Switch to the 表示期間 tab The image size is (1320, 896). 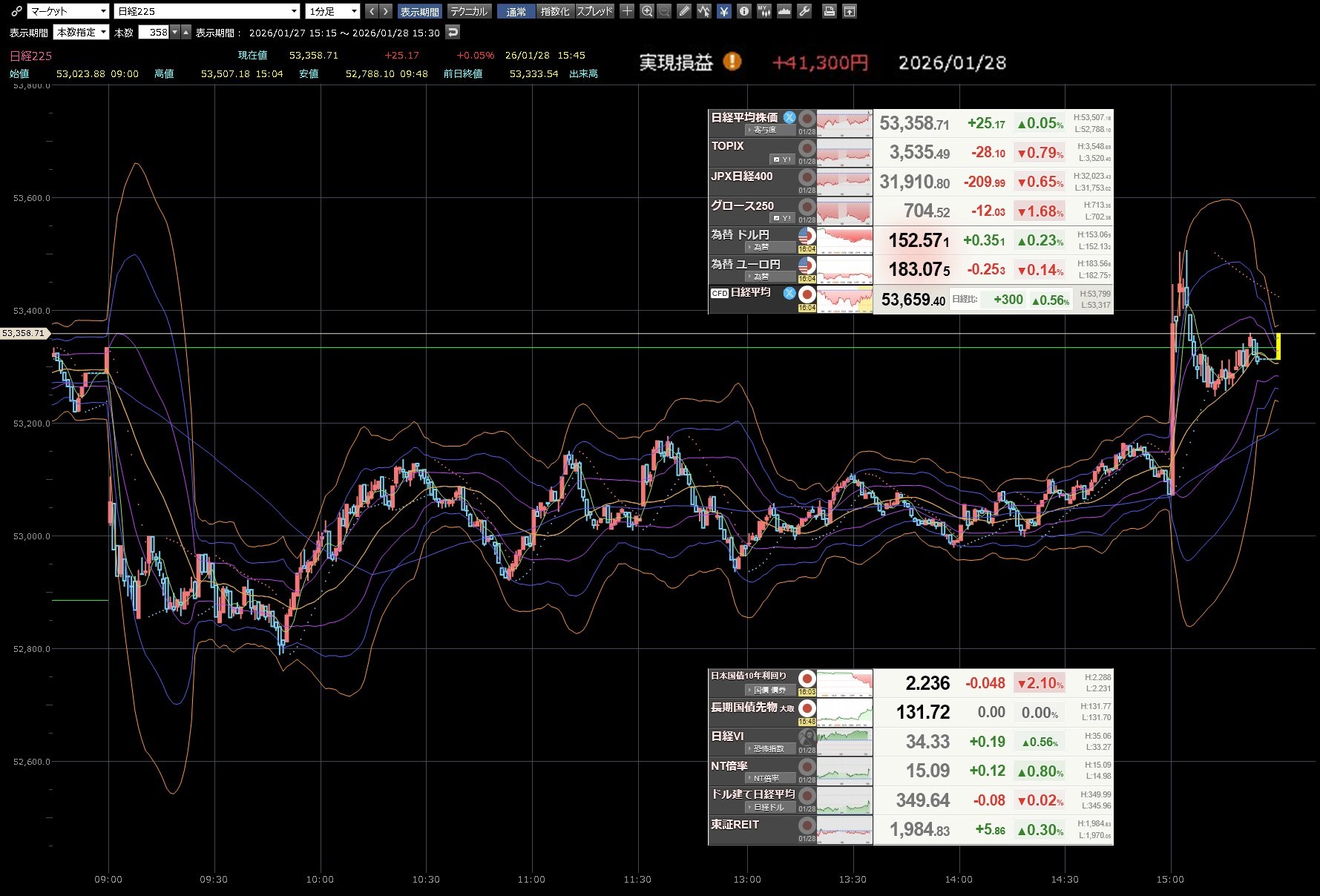[419, 11]
